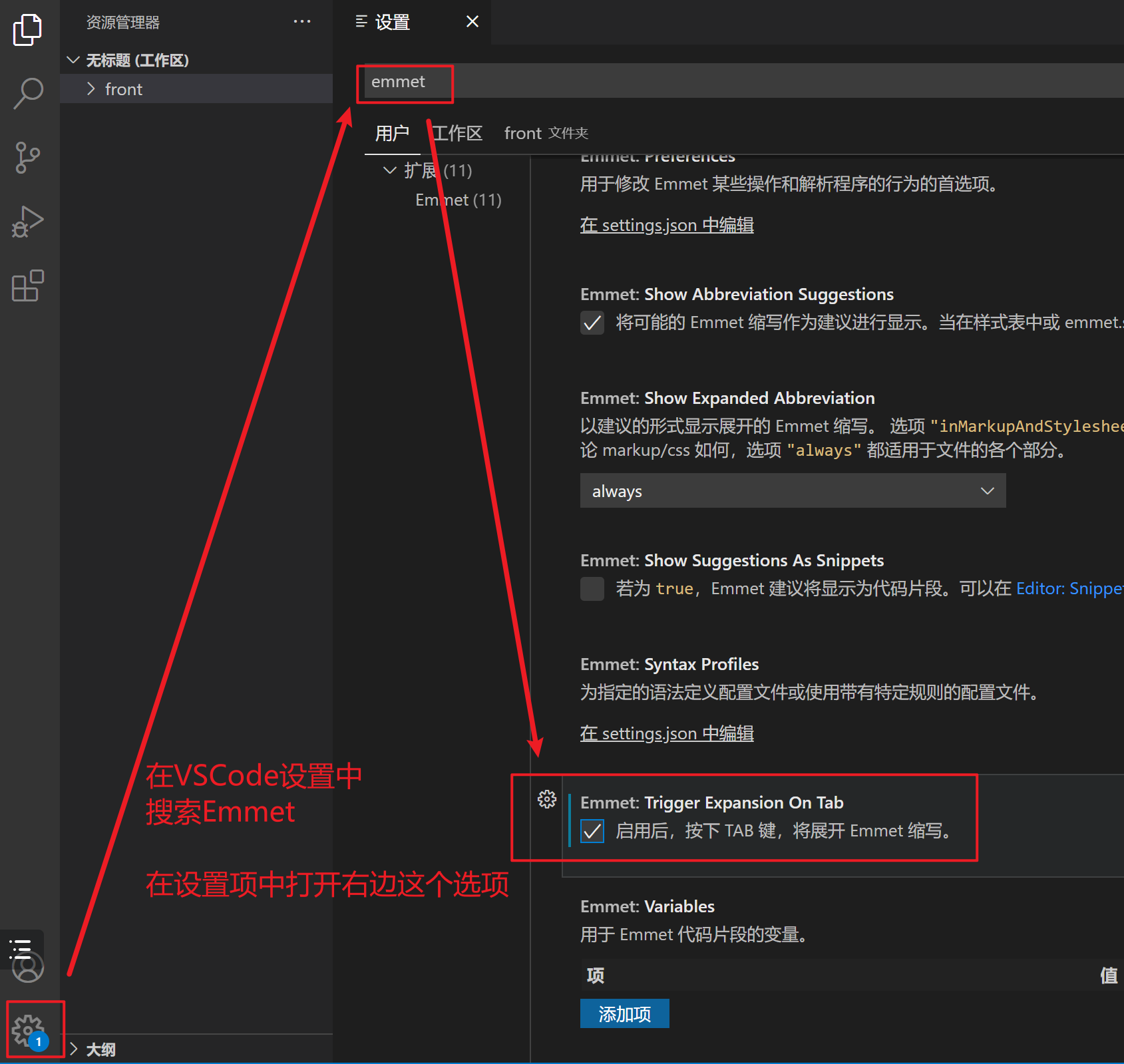1124x1064 pixels.
Task: Switch to the front 文件夹 settings tab
Action: pyautogui.click(x=546, y=133)
